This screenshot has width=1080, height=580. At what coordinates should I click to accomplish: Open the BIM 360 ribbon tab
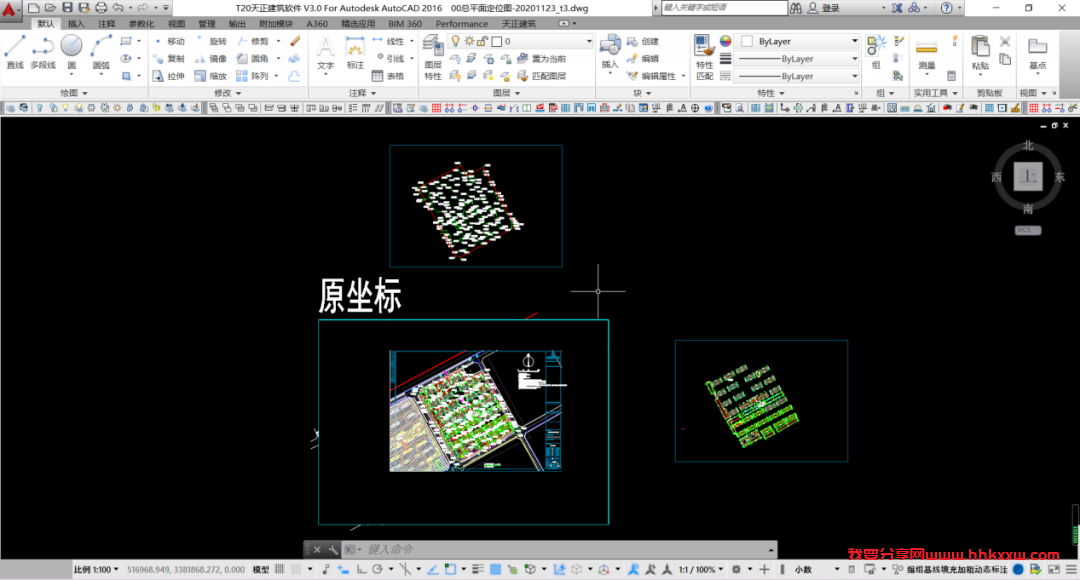[405, 23]
